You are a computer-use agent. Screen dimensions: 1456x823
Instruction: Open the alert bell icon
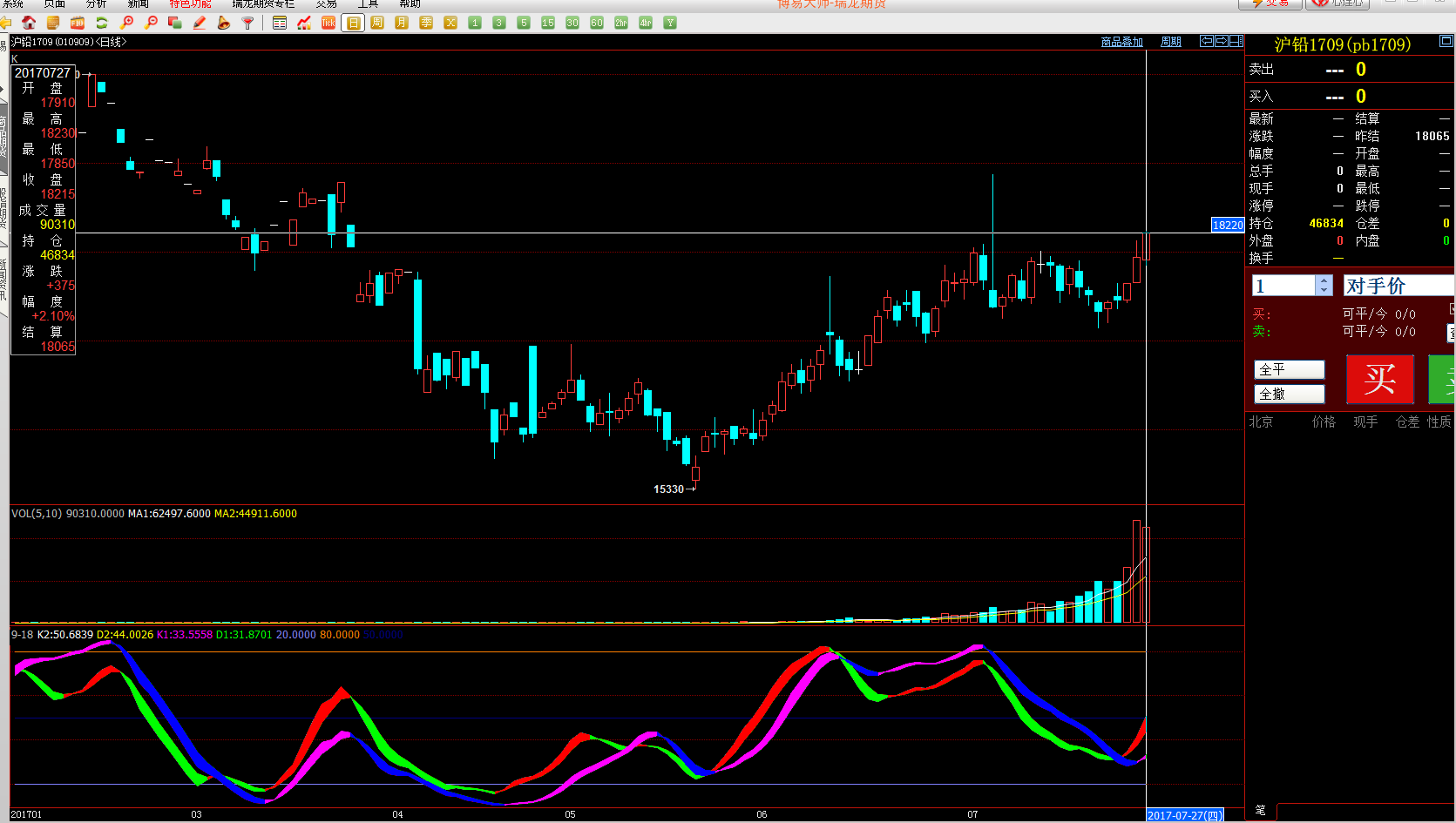point(224,23)
